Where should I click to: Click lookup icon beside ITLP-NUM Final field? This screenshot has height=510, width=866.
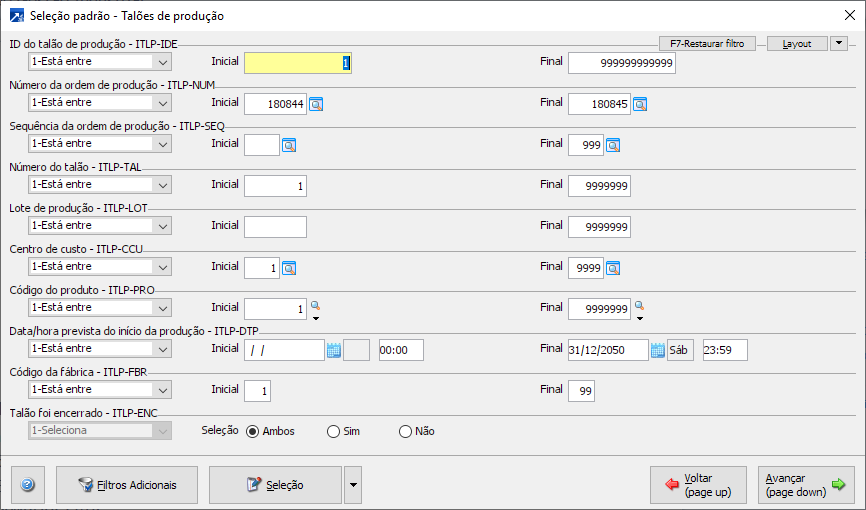[640, 103]
